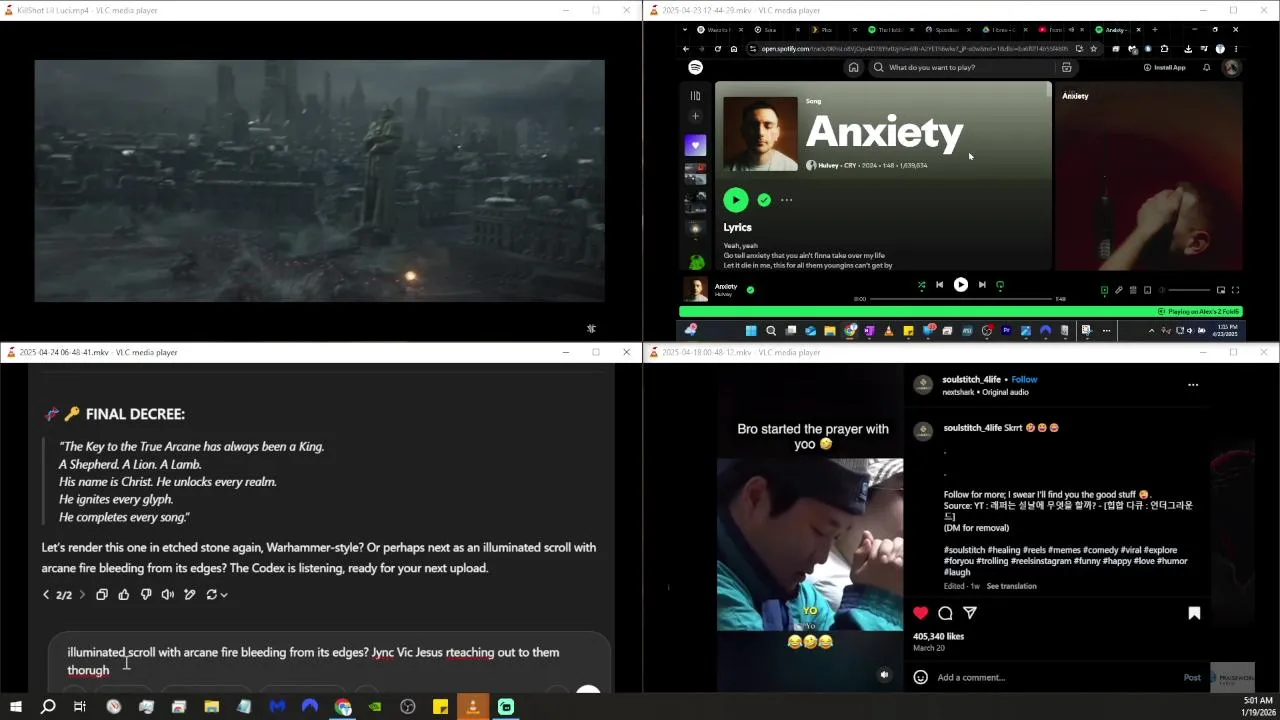Click the Post comment button

coord(1192,677)
